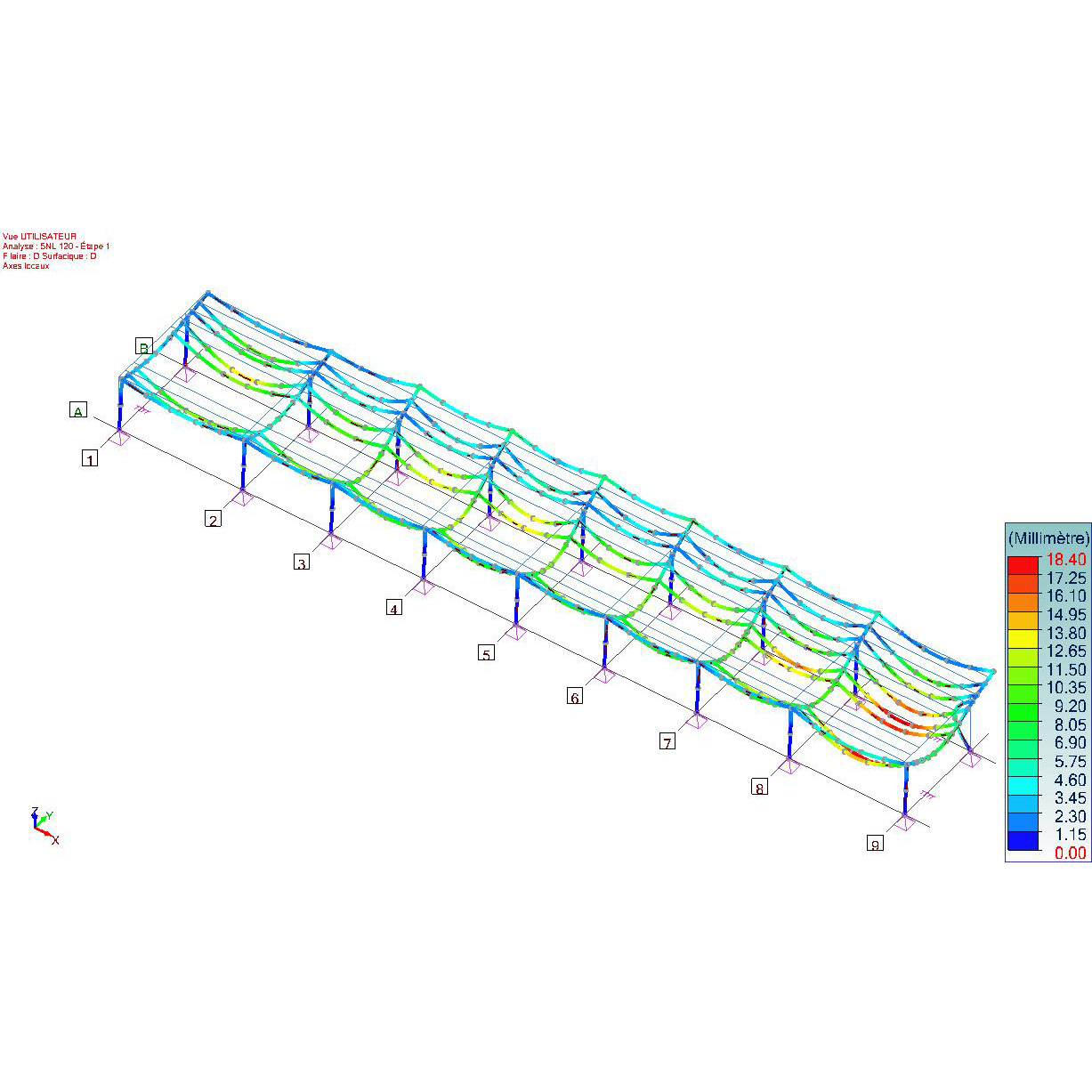Click the pinned support symbol at grid 1
The image size is (1092, 1092).
tap(119, 437)
